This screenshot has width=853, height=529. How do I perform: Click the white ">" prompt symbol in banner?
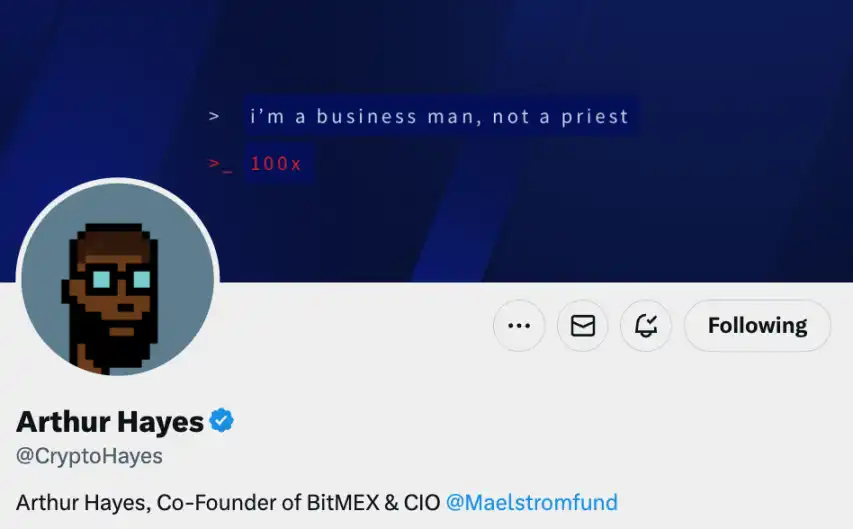point(214,116)
